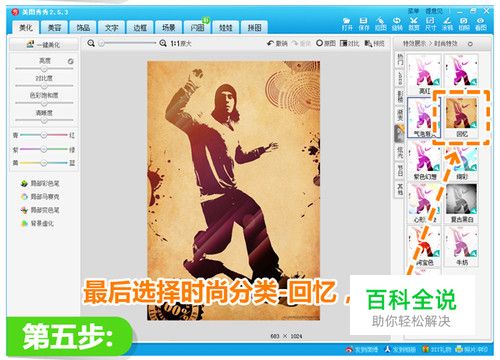Open the 菜单 (menu) button in the title bar

tap(413, 11)
